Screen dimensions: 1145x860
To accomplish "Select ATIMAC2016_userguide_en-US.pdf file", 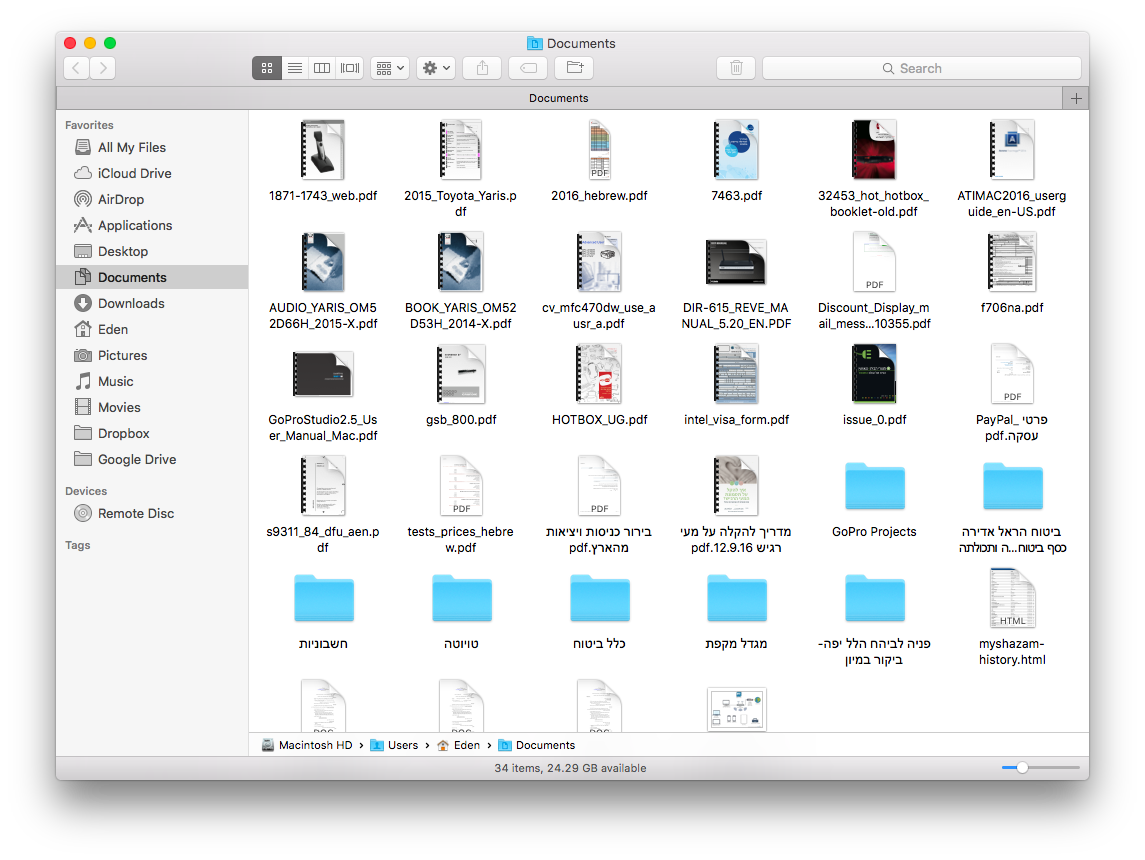I will [1012, 150].
